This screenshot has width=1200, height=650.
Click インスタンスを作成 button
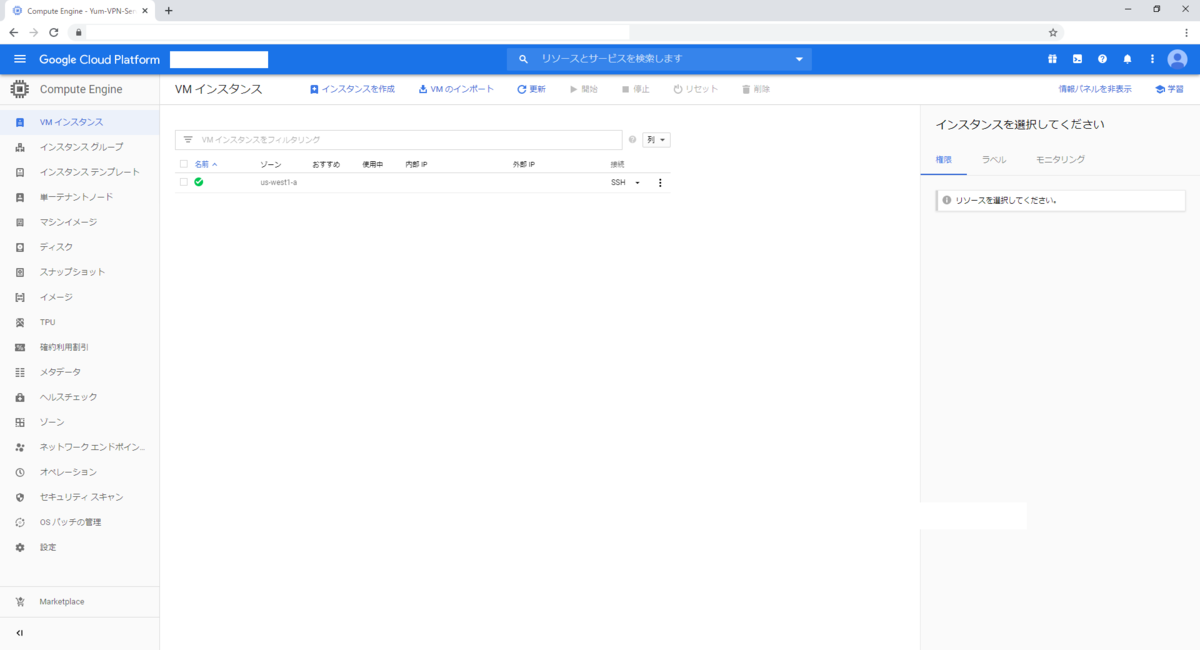click(x=352, y=89)
